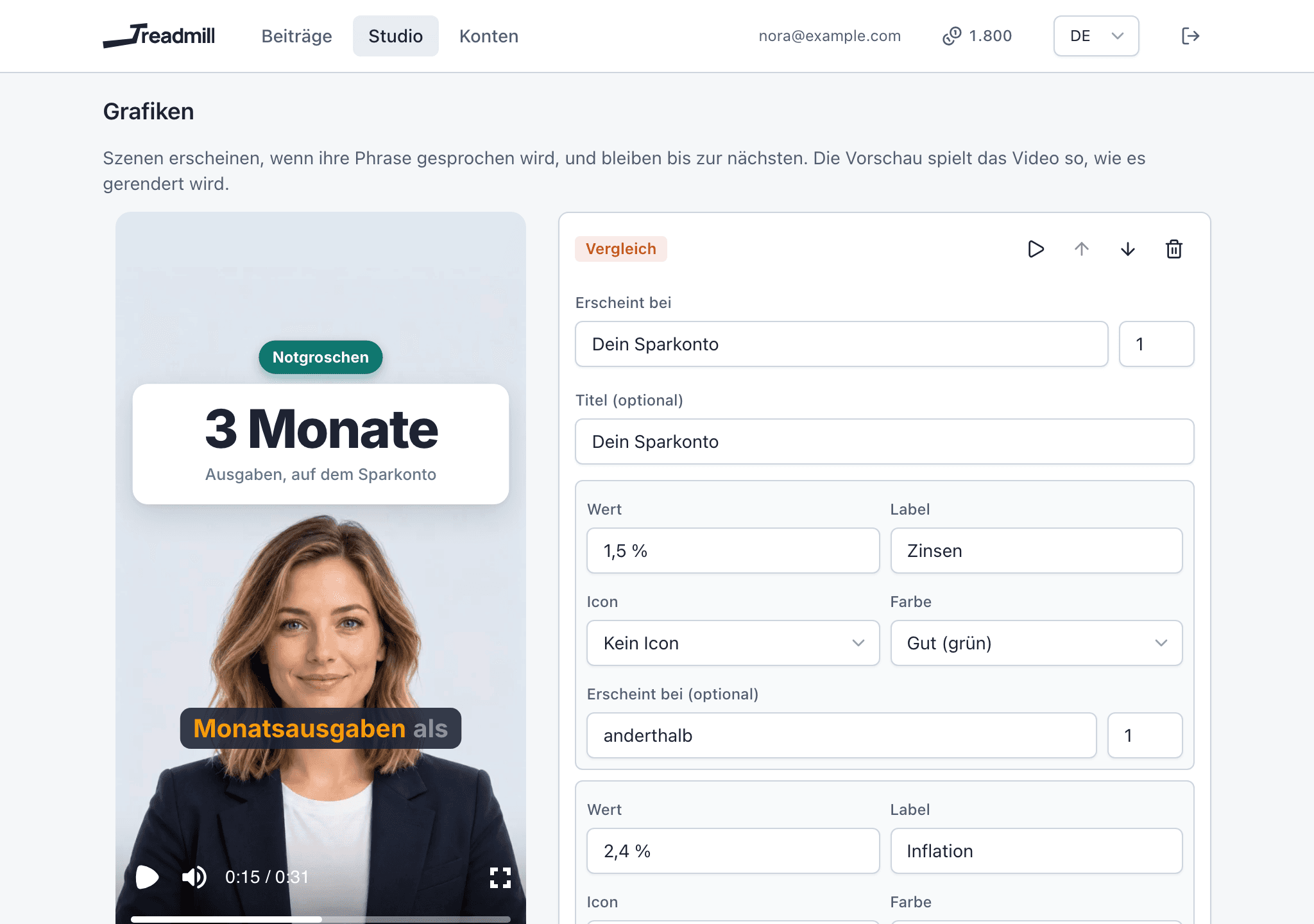Click the Notgroschen pill in preview
Viewport: 1314px width, 924px height.
[x=321, y=357]
